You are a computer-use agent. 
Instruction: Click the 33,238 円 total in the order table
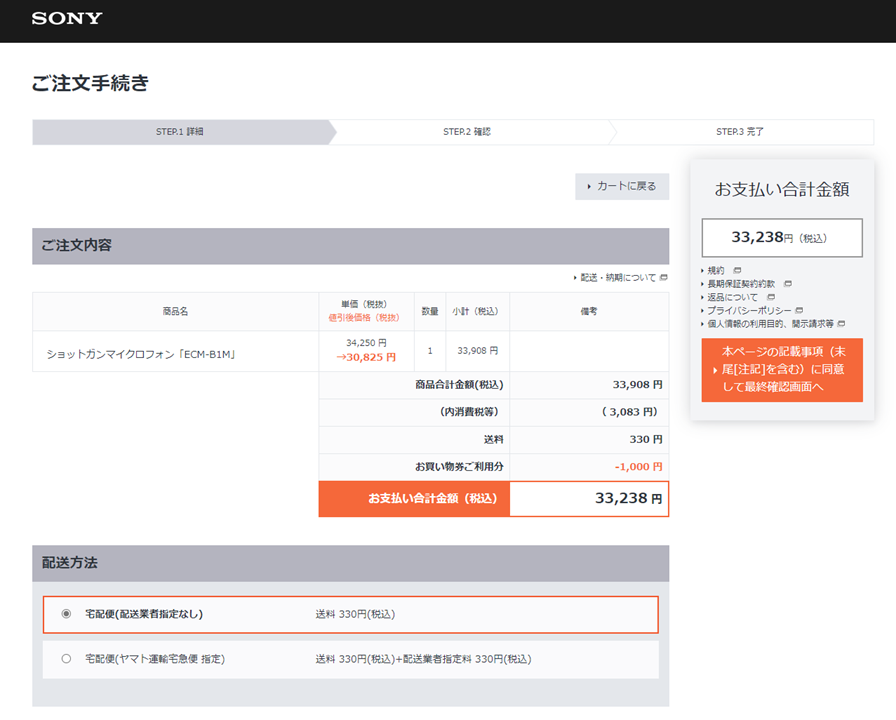point(629,498)
